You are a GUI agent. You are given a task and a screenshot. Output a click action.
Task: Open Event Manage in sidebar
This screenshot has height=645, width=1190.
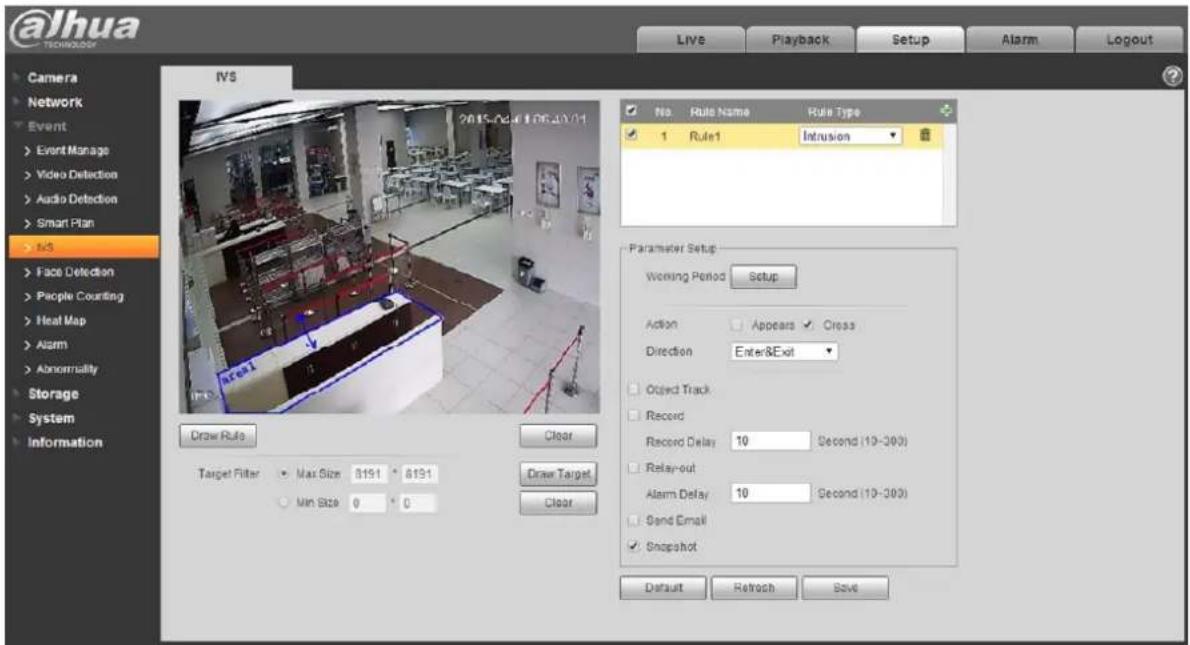point(72,150)
